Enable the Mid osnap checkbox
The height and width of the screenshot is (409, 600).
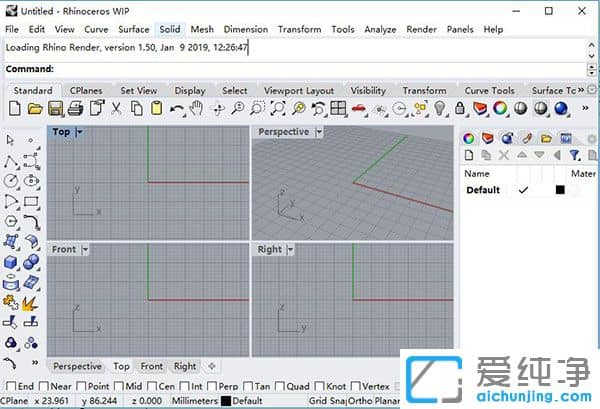(119, 386)
